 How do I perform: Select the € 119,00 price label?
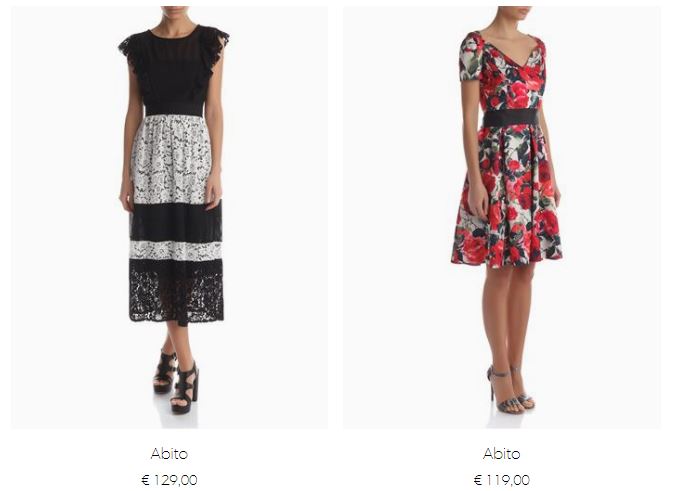click(501, 480)
